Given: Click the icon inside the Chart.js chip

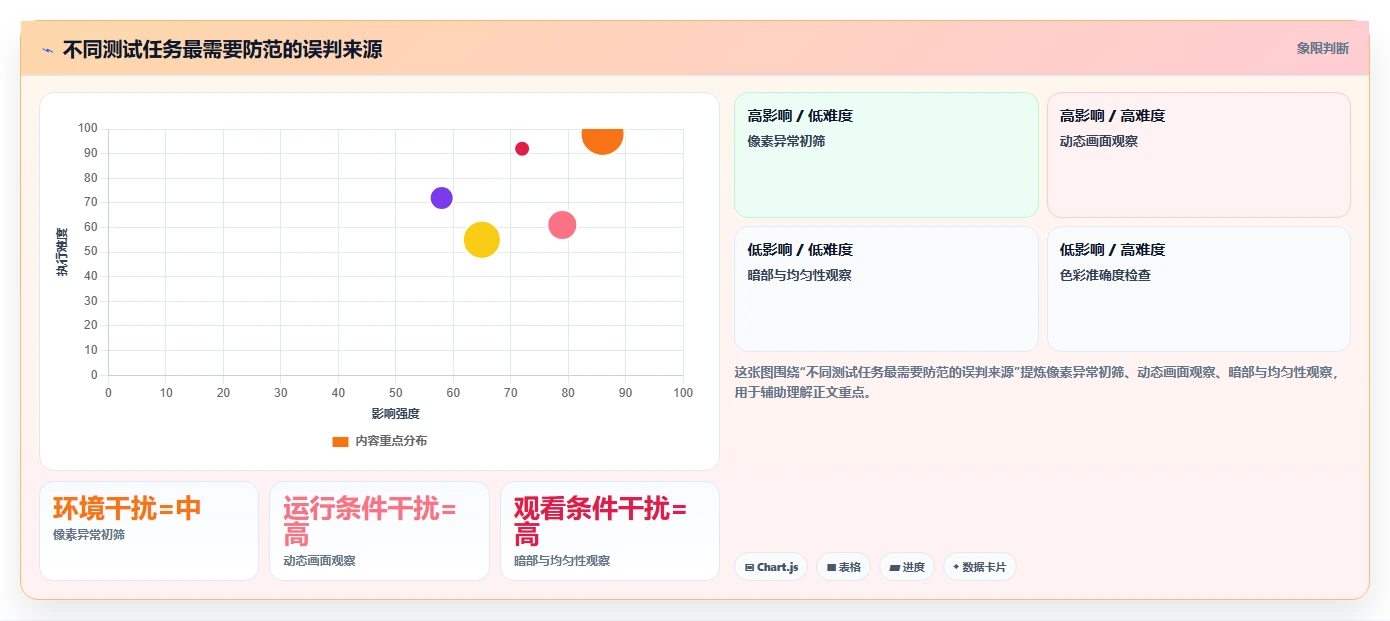Looking at the screenshot, I should (x=749, y=567).
